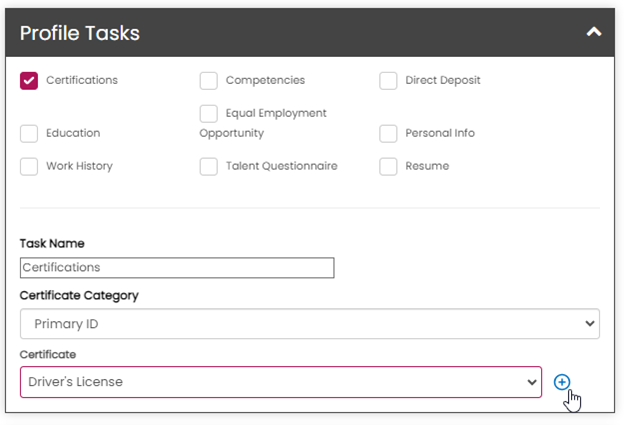This screenshot has height=425, width=624.
Task: Click the Certifications checkbox label text
Action: click(82, 80)
